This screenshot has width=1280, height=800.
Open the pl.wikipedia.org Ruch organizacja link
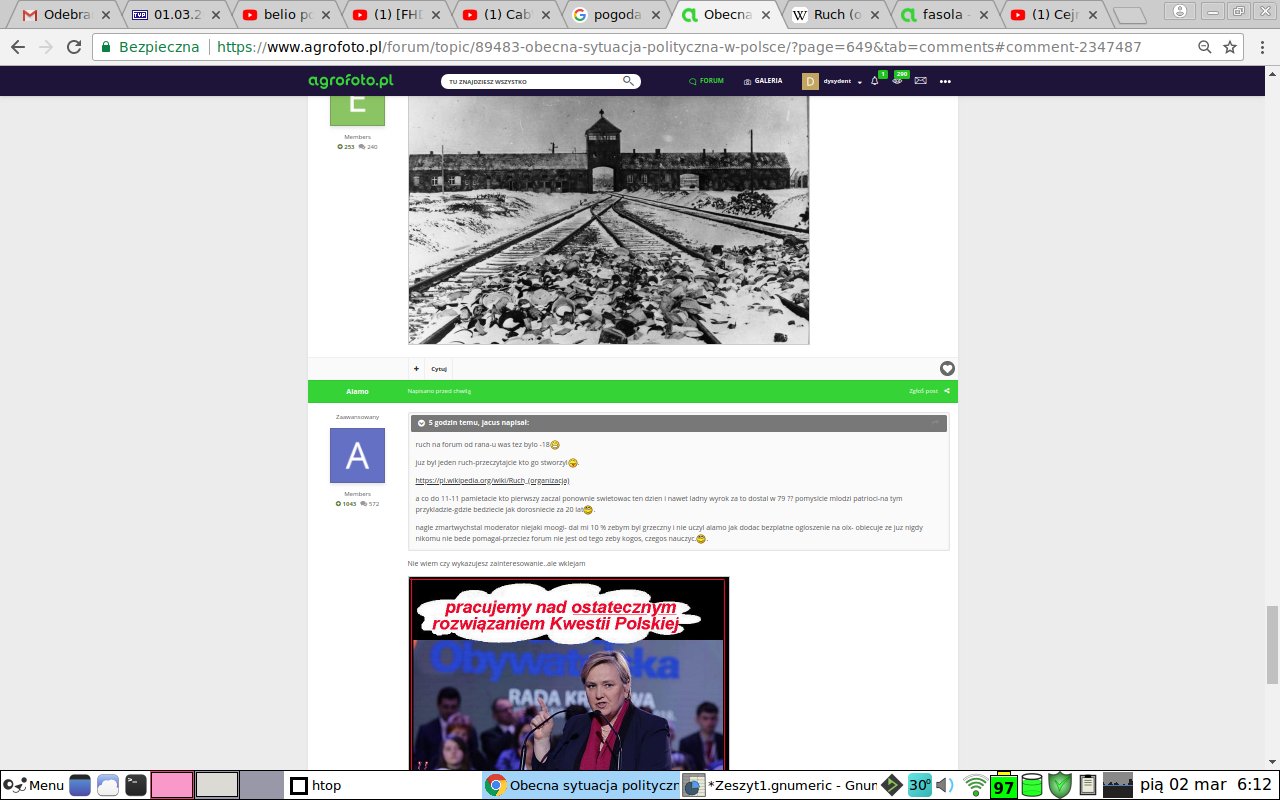492,481
